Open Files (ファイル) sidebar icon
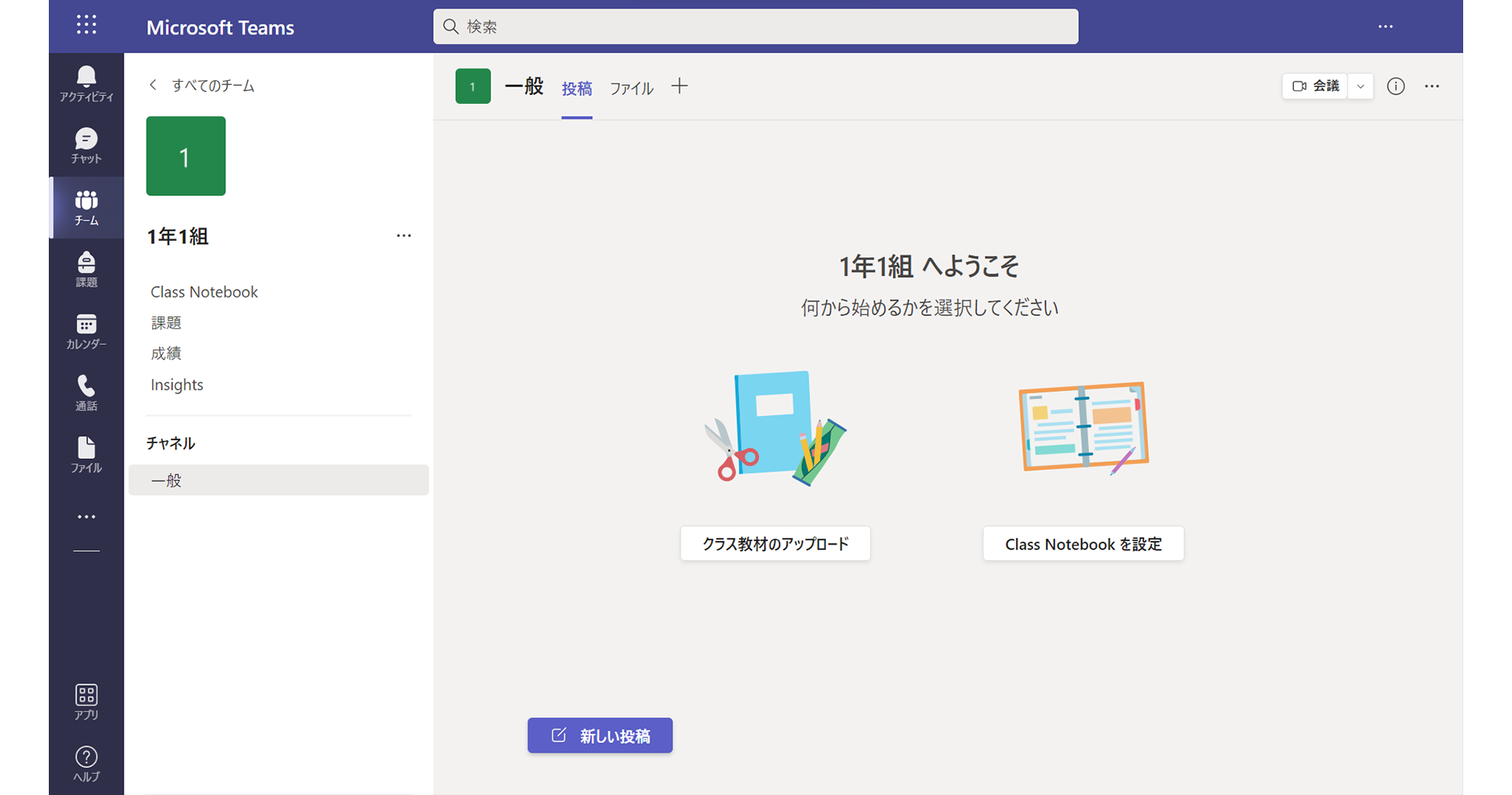This screenshot has width=1512, height=795. point(87,455)
